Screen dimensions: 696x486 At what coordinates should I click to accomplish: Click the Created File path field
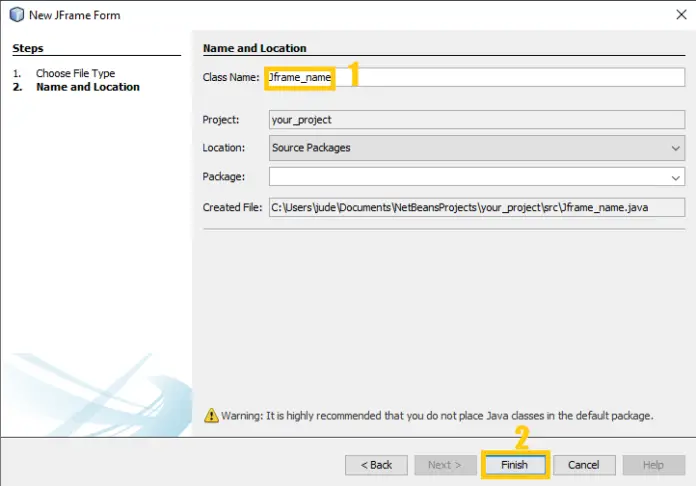coord(476,207)
